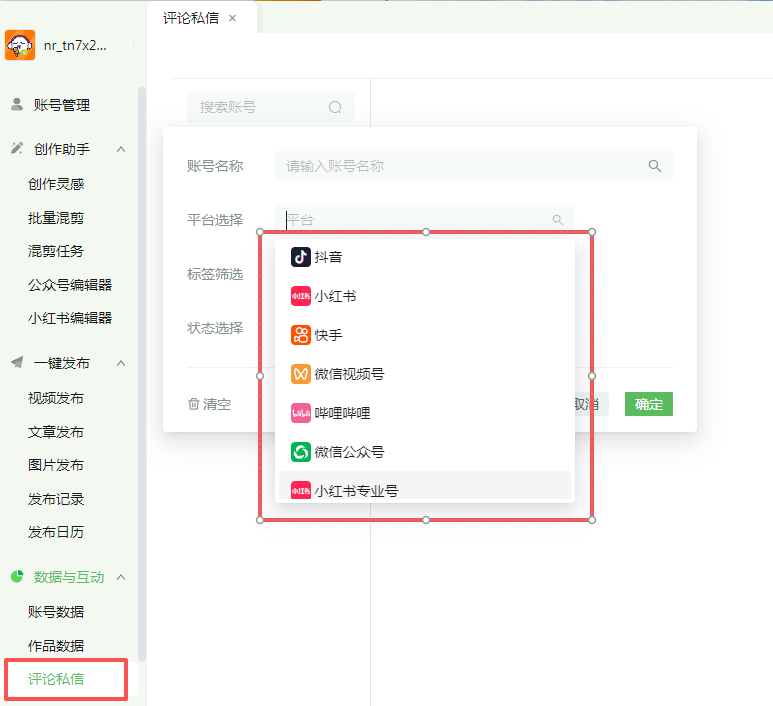
Task: Open 账号数据 menu item
Action: click(x=56, y=612)
